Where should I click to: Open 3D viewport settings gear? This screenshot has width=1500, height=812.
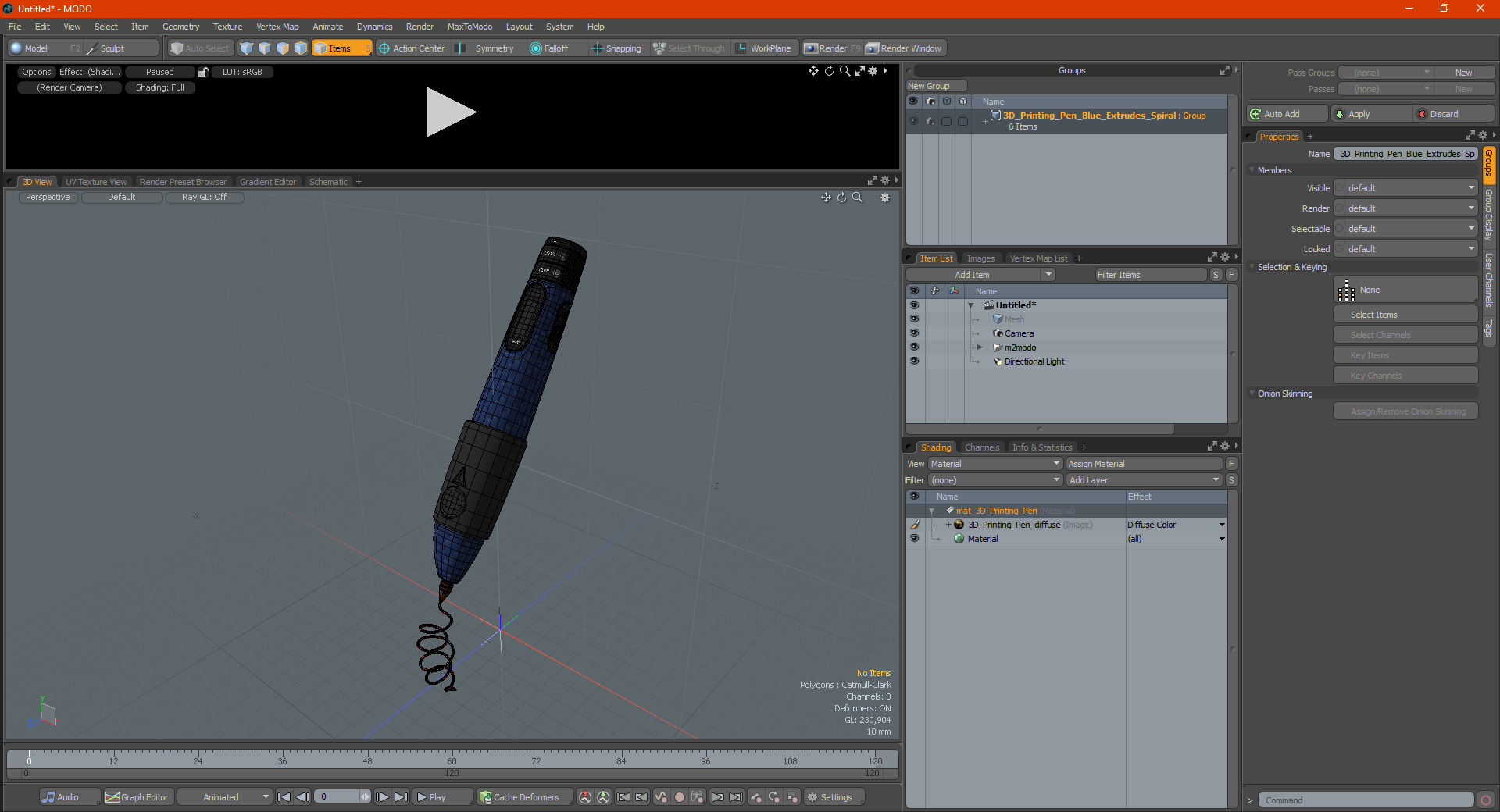(x=885, y=198)
